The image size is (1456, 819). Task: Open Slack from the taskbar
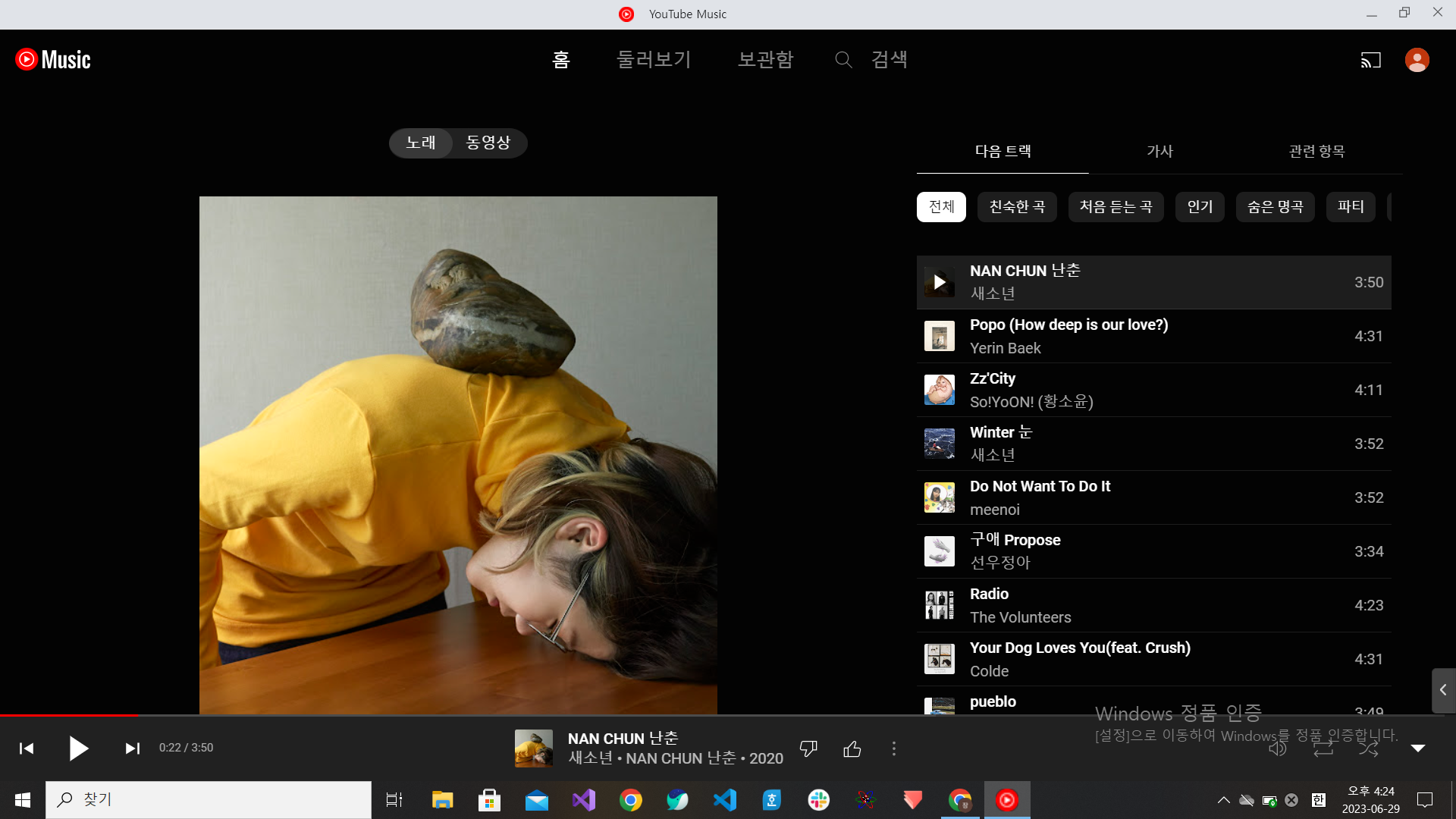819,800
